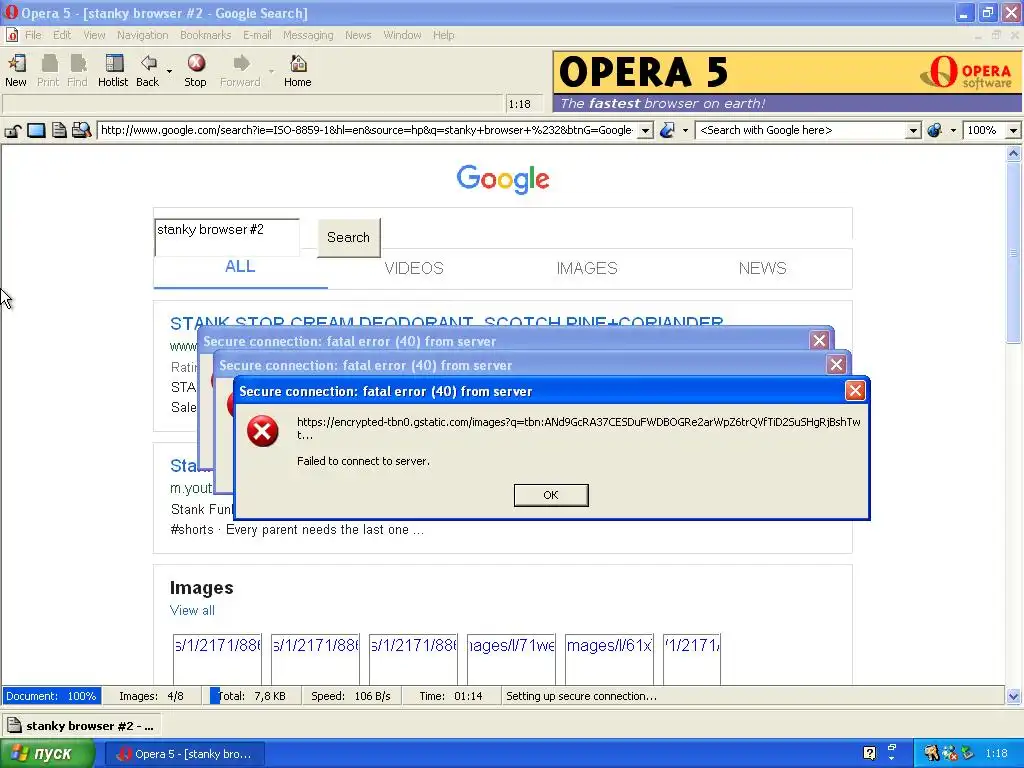This screenshot has width=1024, height=768.
Task: Open the Bookmarks menu
Action: (x=206, y=35)
